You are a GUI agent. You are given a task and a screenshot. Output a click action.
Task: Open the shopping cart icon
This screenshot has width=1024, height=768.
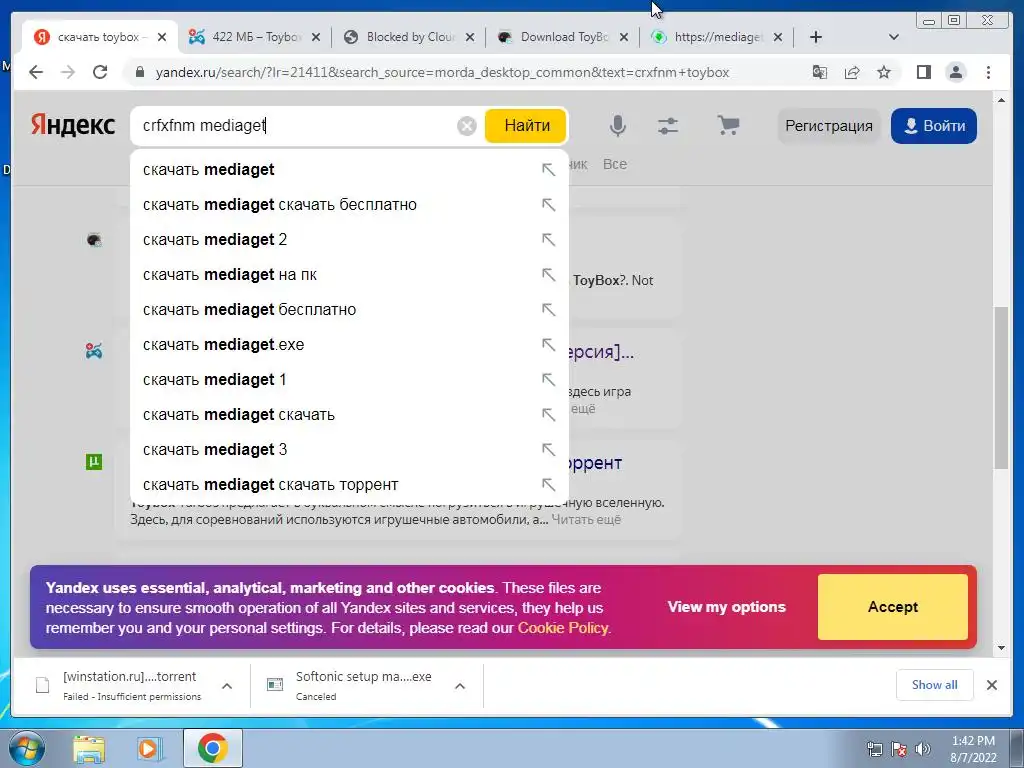point(728,125)
